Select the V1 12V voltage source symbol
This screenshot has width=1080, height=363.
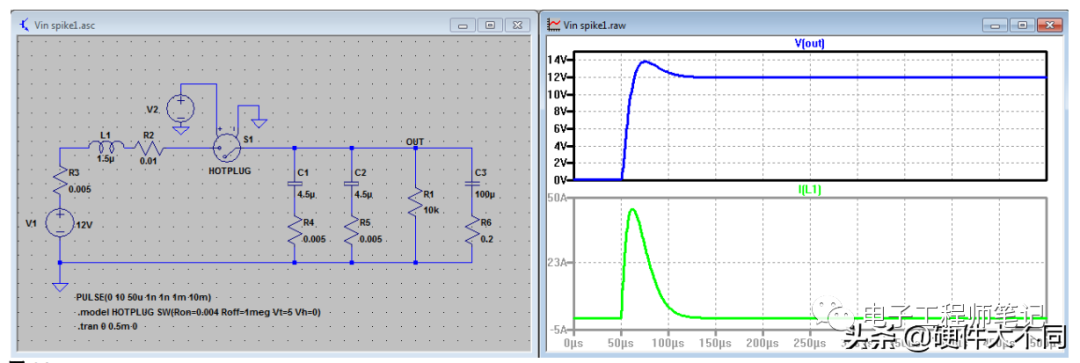tap(60, 223)
